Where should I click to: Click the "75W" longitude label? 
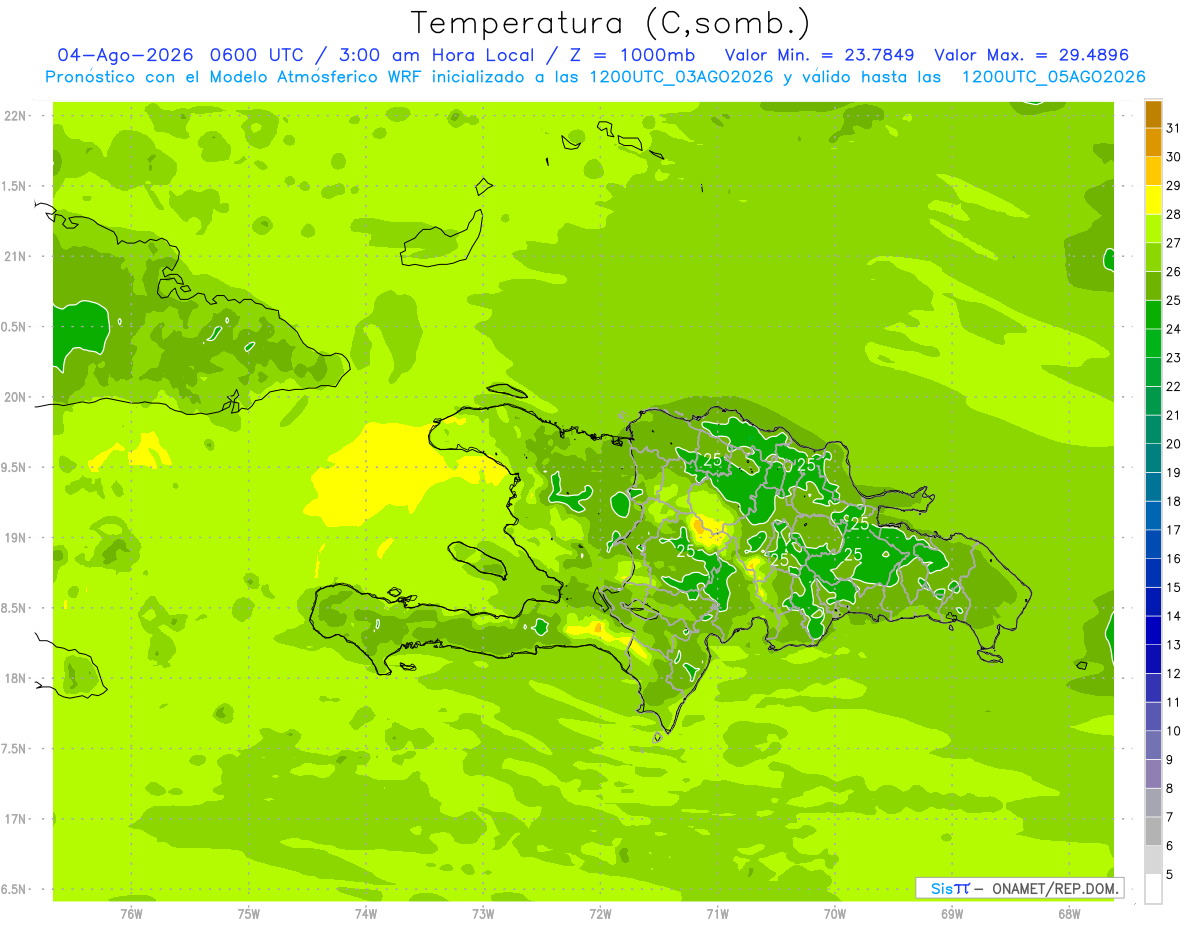pyautogui.click(x=249, y=913)
